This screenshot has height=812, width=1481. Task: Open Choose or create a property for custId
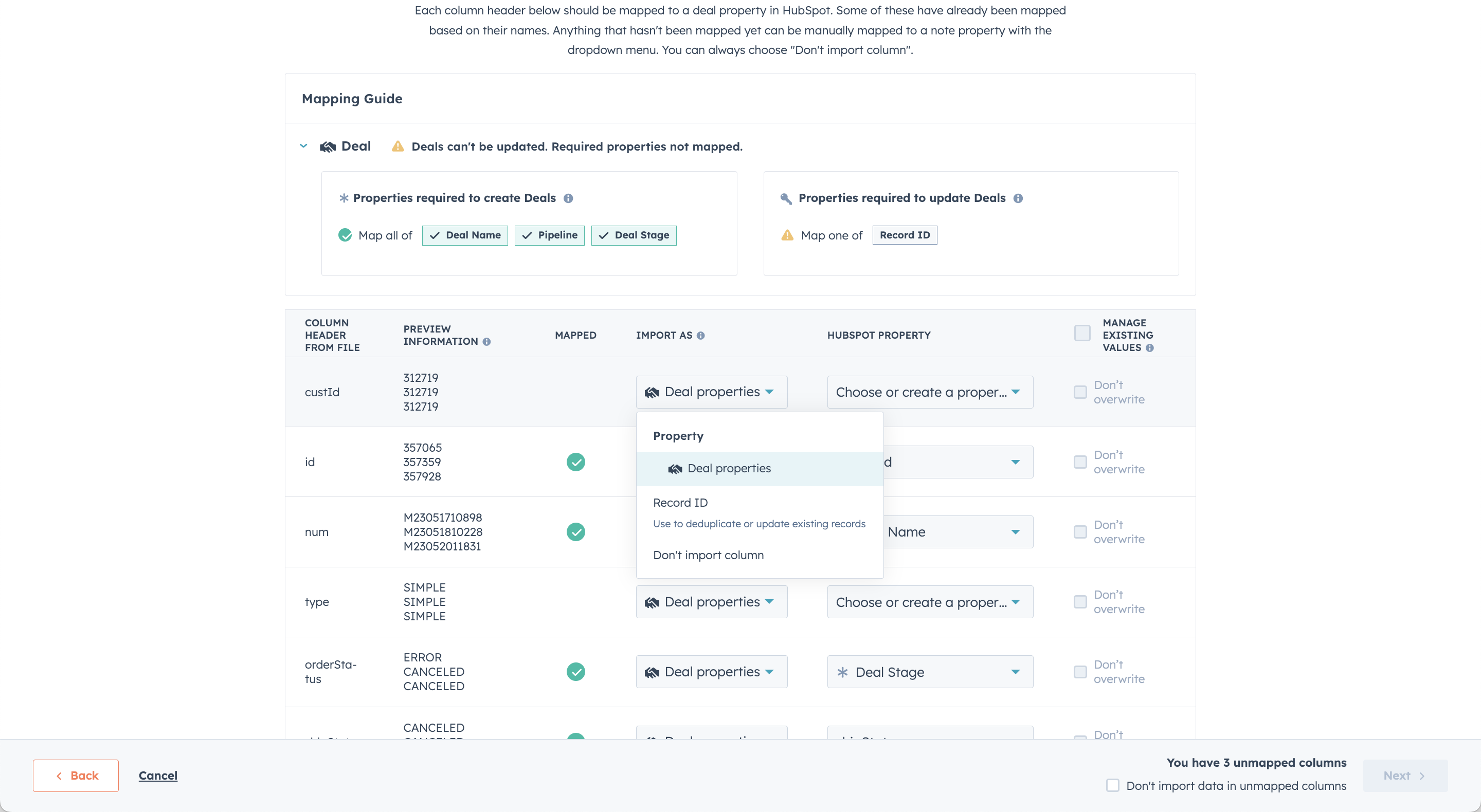click(x=929, y=392)
